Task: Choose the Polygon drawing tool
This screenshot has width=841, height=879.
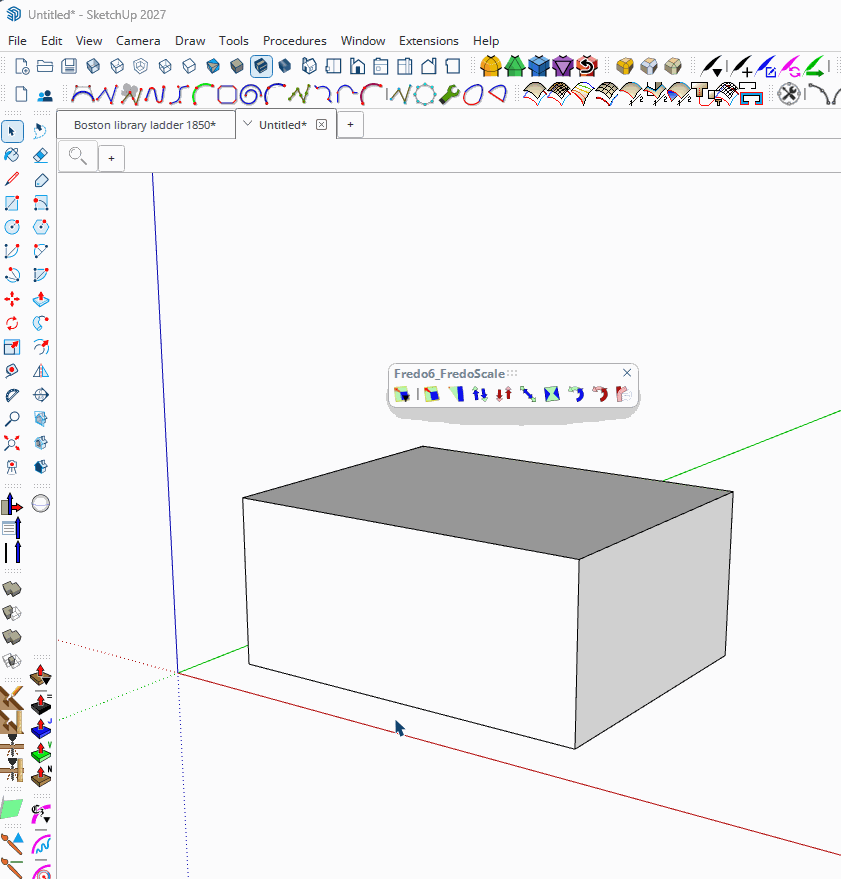Action: [x=40, y=227]
